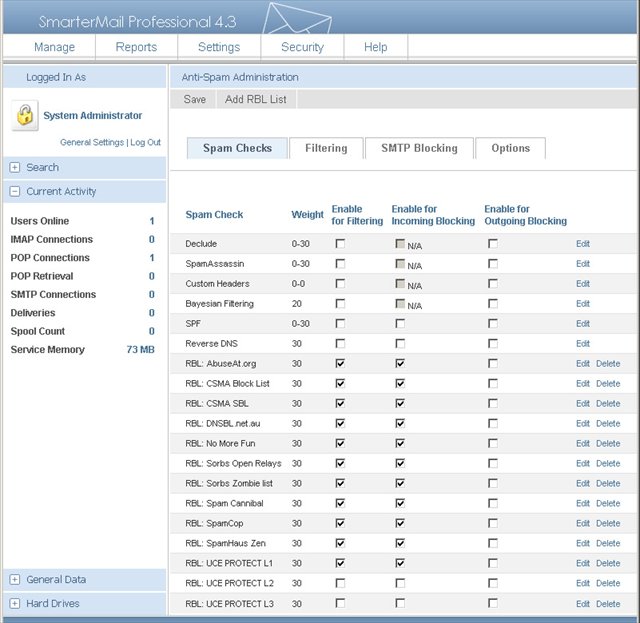This screenshot has width=640, height=623.
Task: Click the Service Memory 73 MB value
Action: 140,350
